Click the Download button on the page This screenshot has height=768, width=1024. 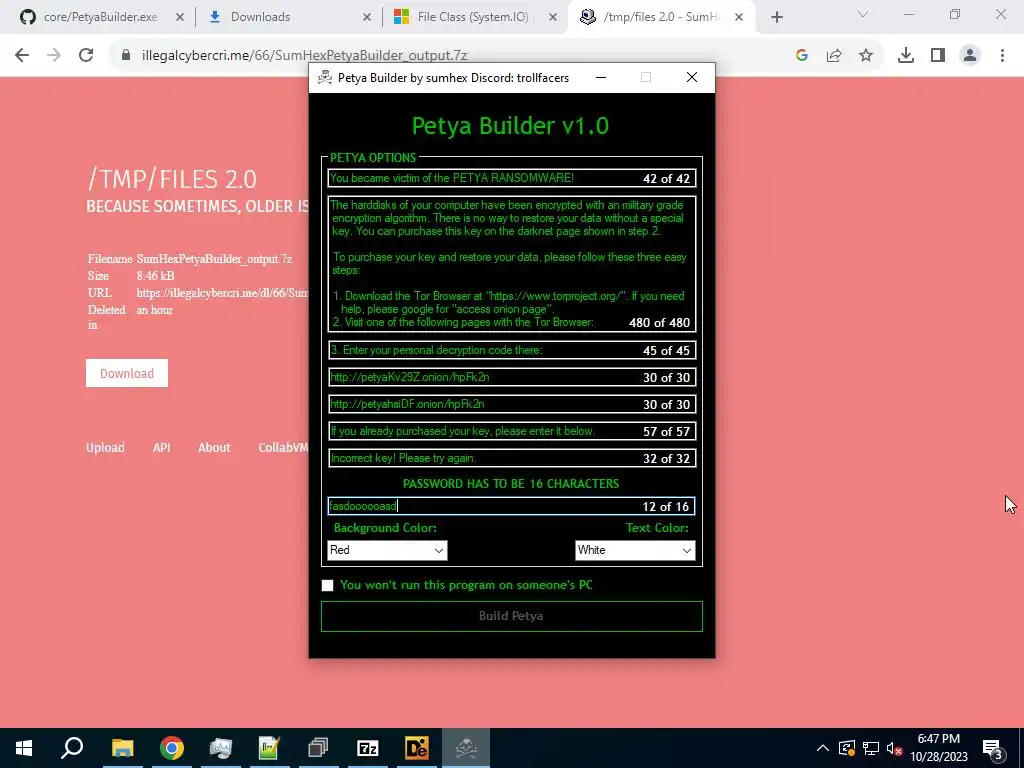(x=127, y=373)
